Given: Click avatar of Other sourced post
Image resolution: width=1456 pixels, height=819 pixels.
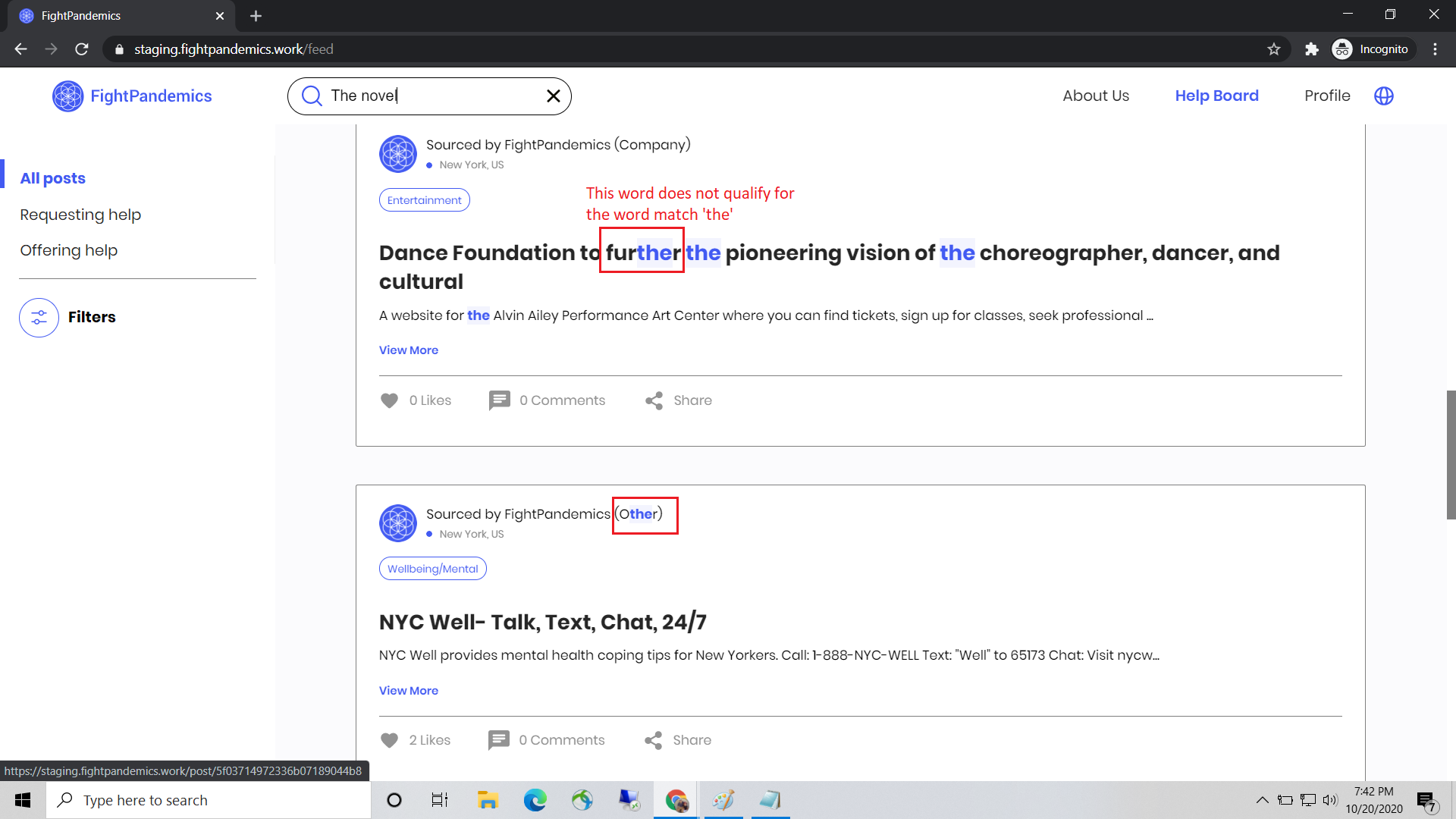Looking at the screenshot, I should [x=398, y=523].
